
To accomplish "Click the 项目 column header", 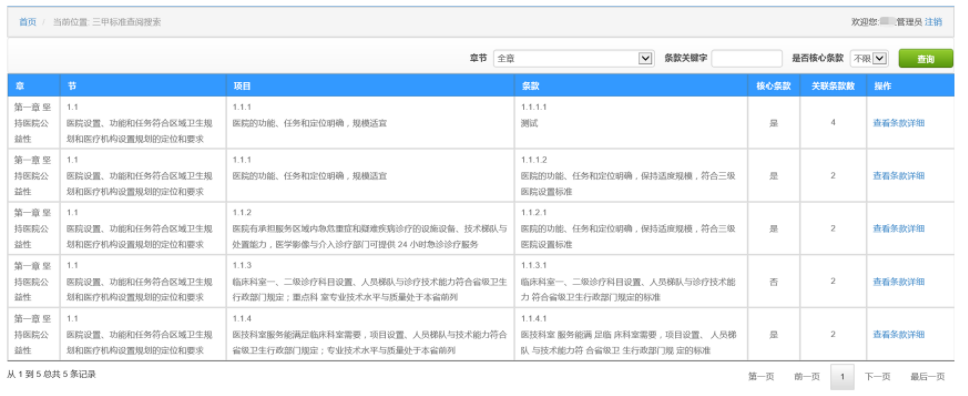I will [x=370, y=86].
